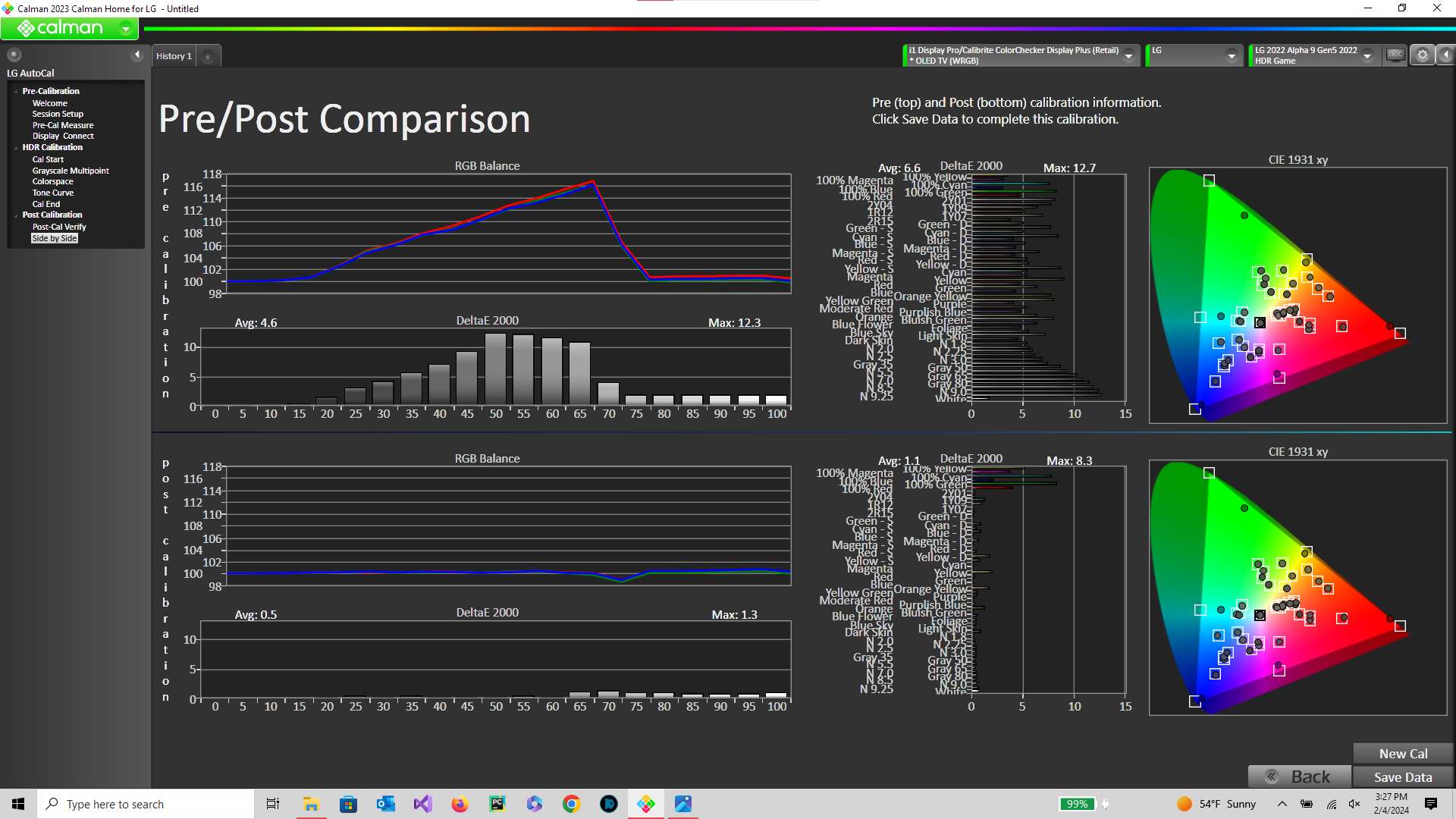
Task: Open the LG 2022 Alpha 9 display dropdown
Action: click(x=1367, y=55)
